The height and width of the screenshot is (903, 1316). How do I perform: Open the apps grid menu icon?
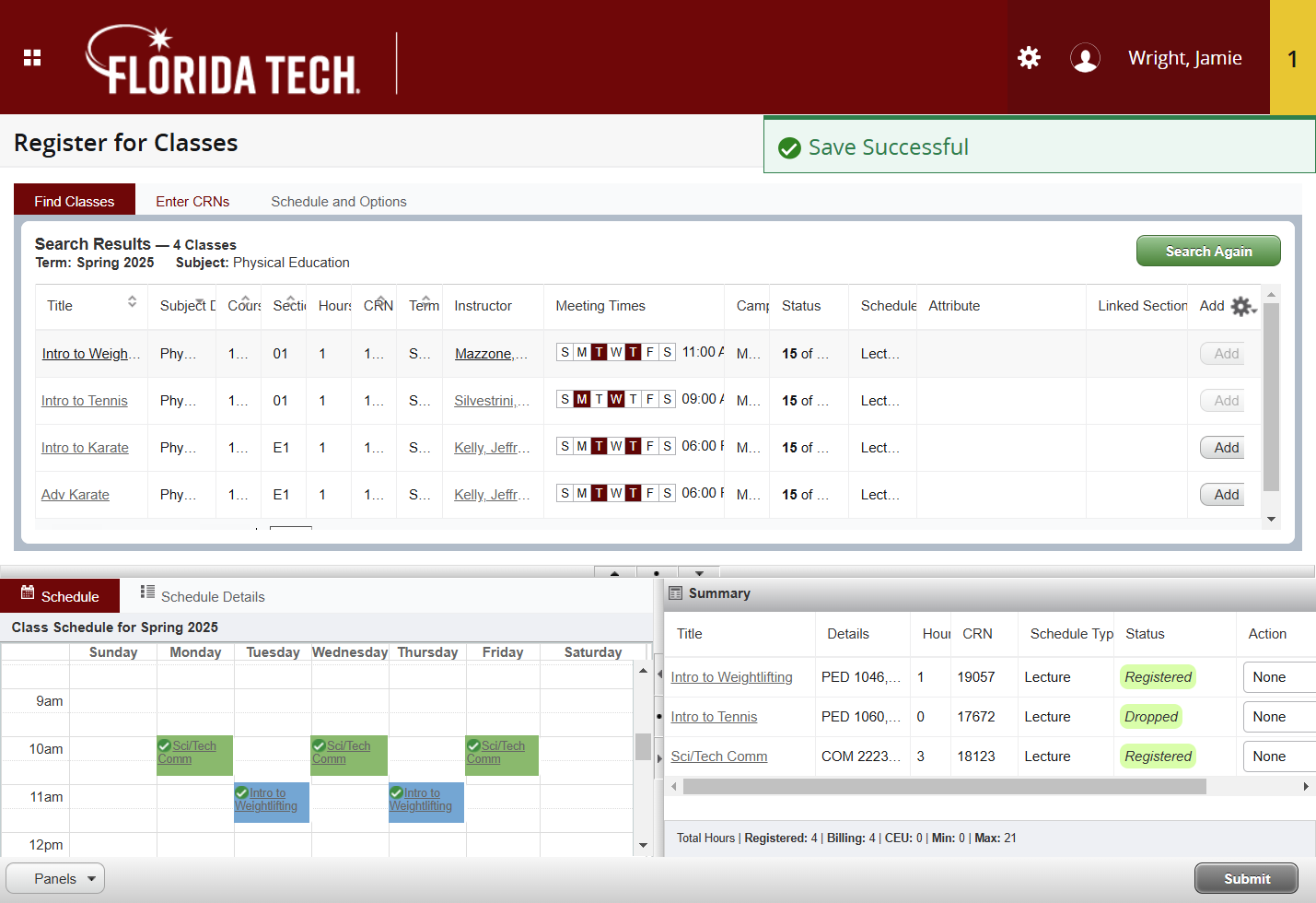pyautogui.click(x=32, y=58)
